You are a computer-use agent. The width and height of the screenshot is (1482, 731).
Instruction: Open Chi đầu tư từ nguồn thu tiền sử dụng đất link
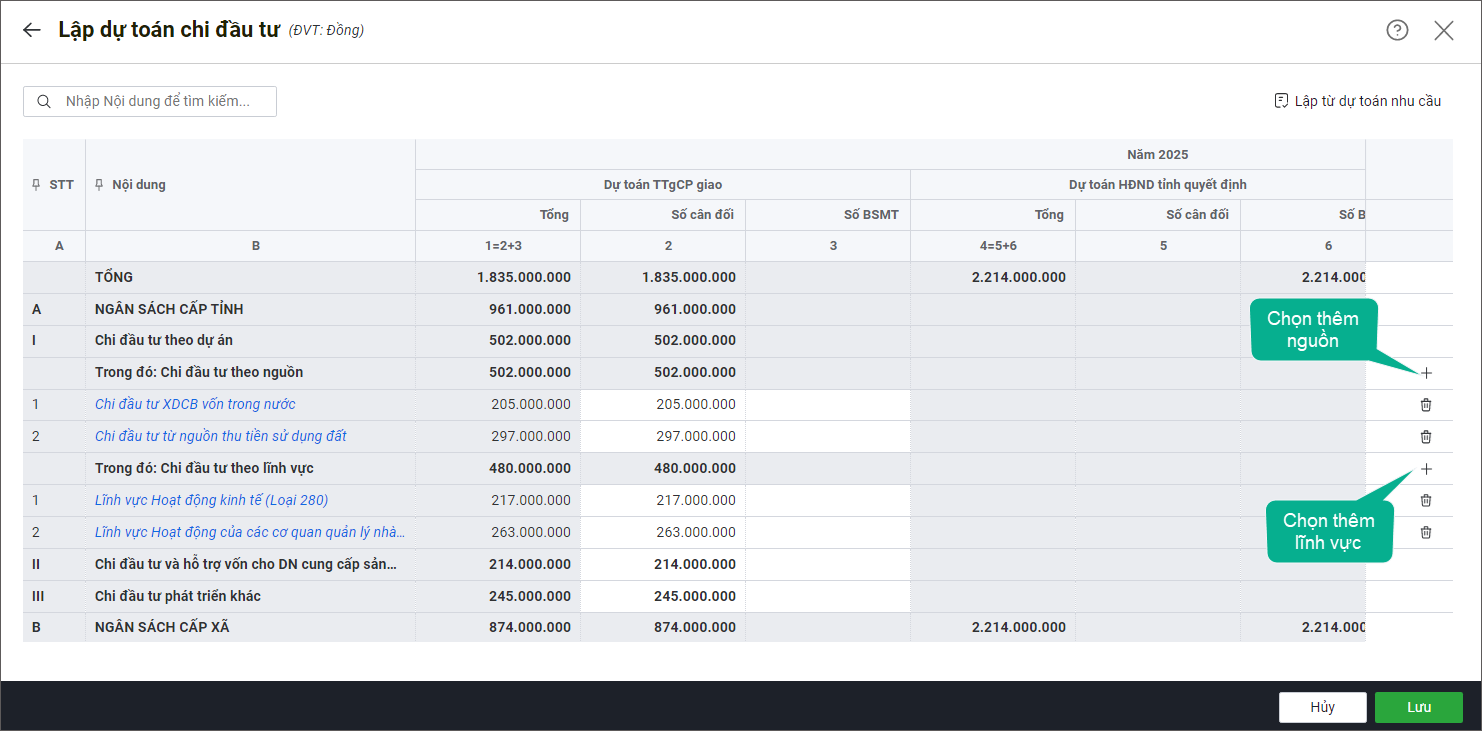(221, 436)
